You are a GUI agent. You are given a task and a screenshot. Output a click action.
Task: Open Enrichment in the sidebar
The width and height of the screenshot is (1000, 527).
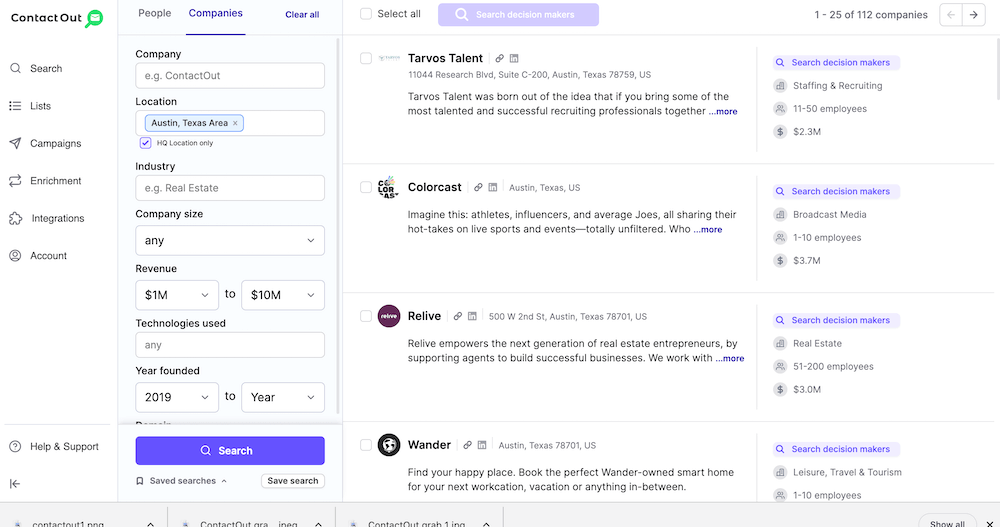point(45,181)
